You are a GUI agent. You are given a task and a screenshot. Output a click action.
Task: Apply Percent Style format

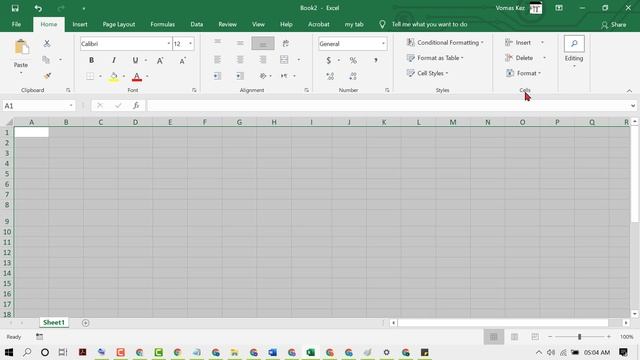point(353,60)
